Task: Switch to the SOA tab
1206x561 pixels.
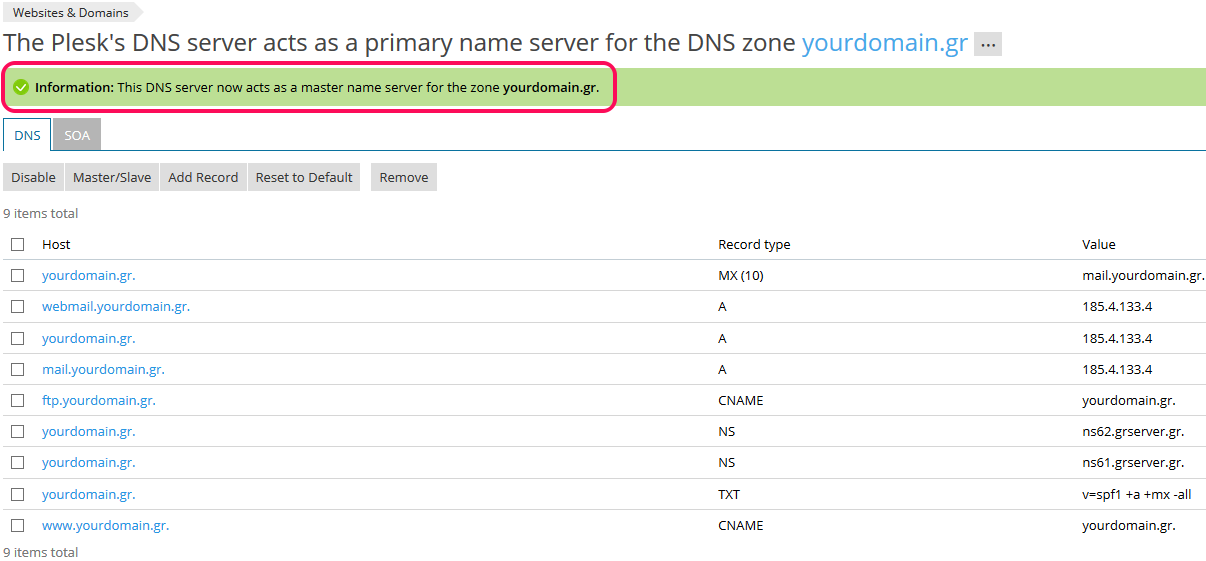Action: point(77,135)
